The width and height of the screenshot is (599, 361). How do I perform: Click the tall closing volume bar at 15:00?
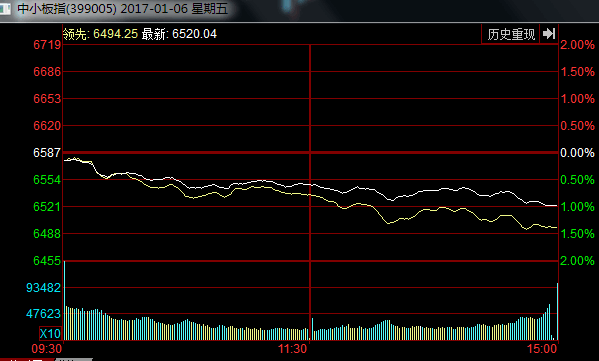coord(557,311)
